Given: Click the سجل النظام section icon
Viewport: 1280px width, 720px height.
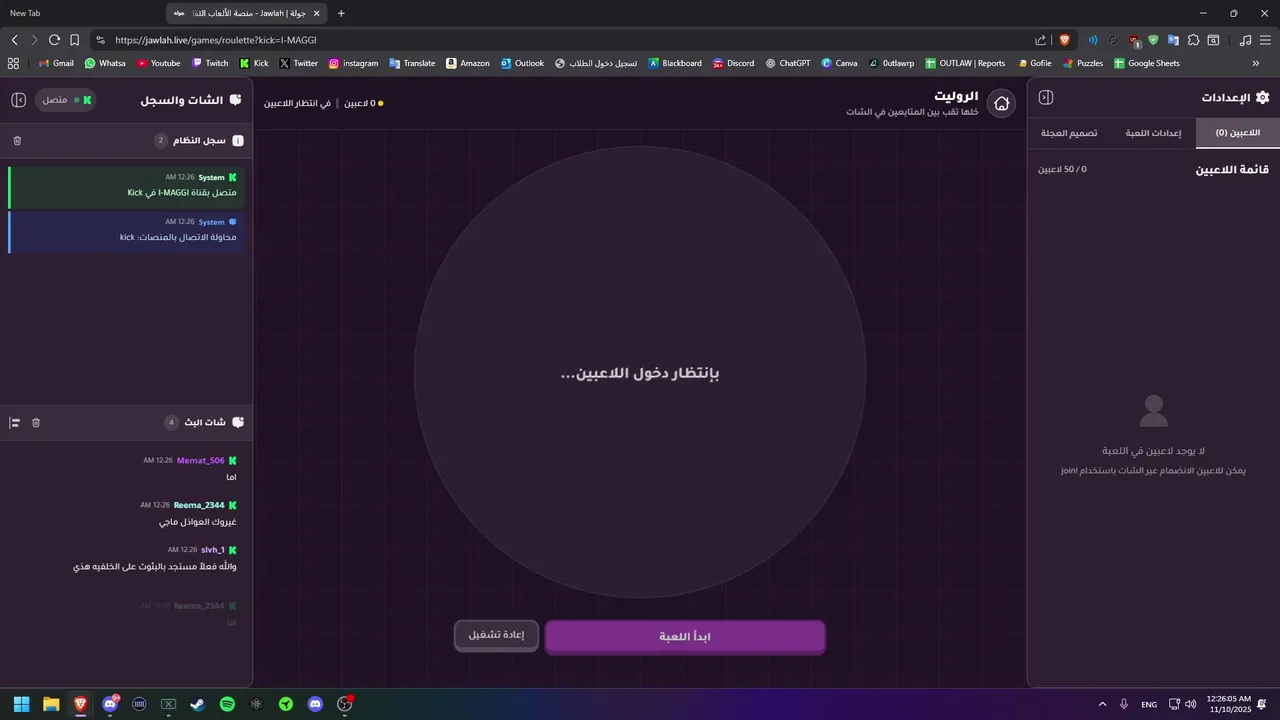Looking at the screenshot, I should pos(238,141).
